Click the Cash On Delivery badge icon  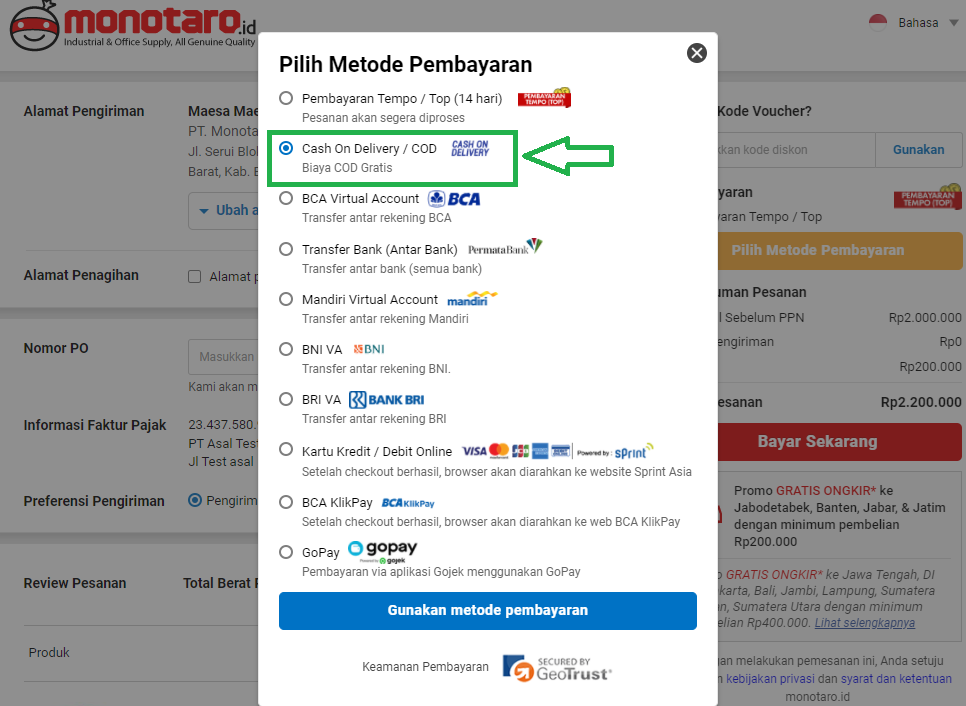click(x=469, y=148)
